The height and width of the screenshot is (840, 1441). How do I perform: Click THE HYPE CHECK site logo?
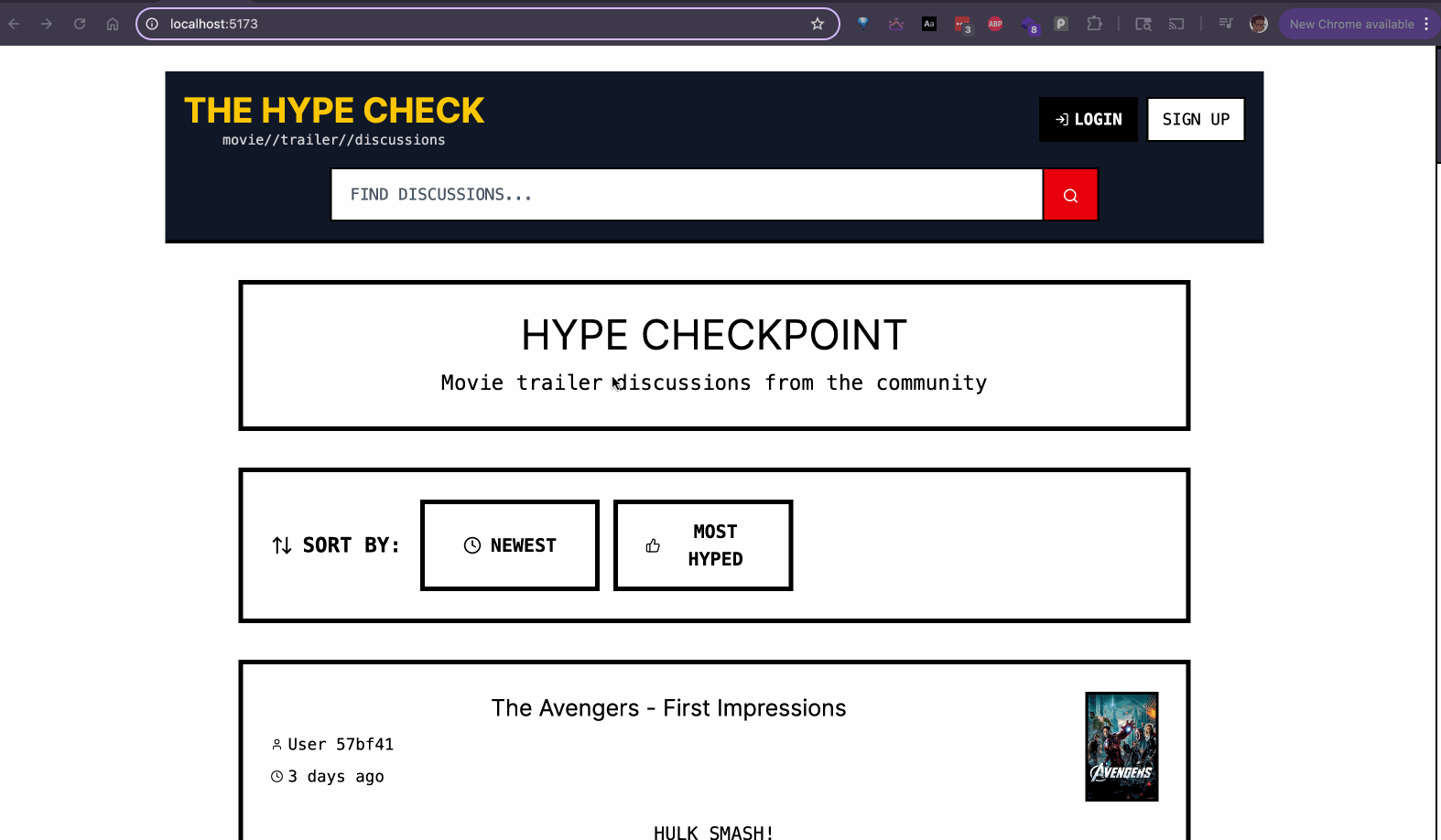point(334,111)
